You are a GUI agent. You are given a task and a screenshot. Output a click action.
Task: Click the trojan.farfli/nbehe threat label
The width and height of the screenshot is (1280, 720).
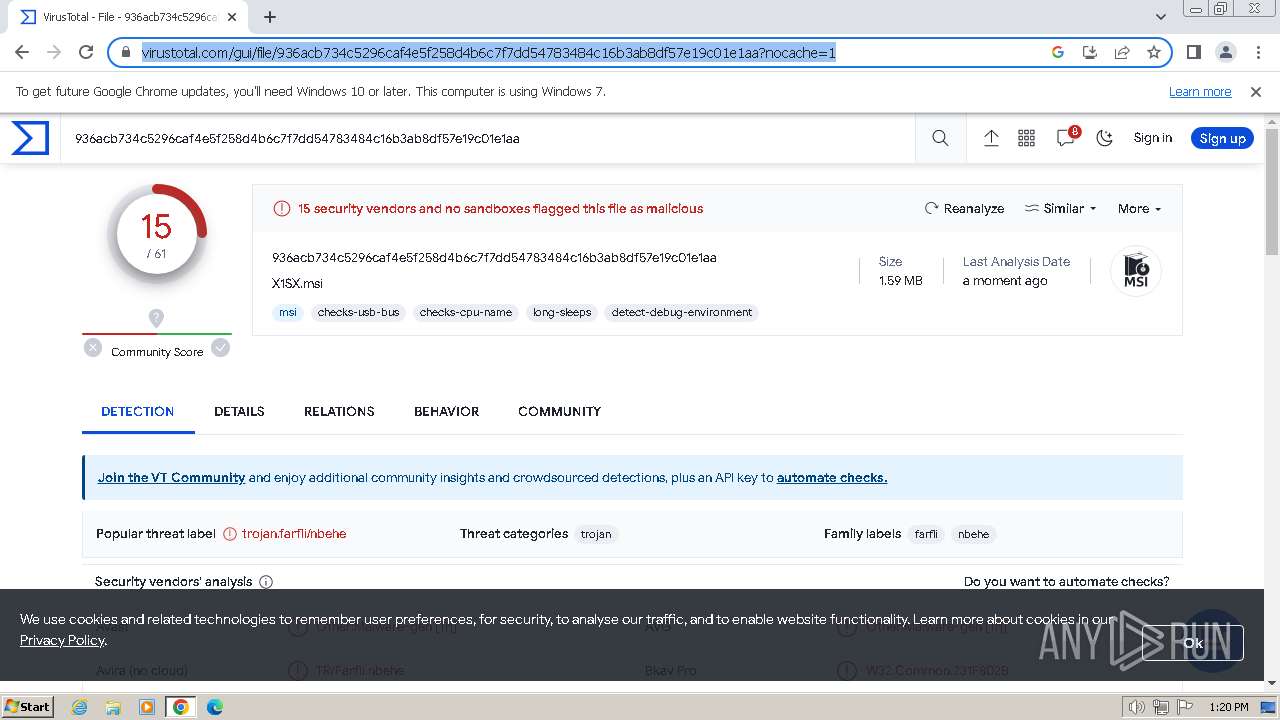pyautogui.click(x=294, y=534)
